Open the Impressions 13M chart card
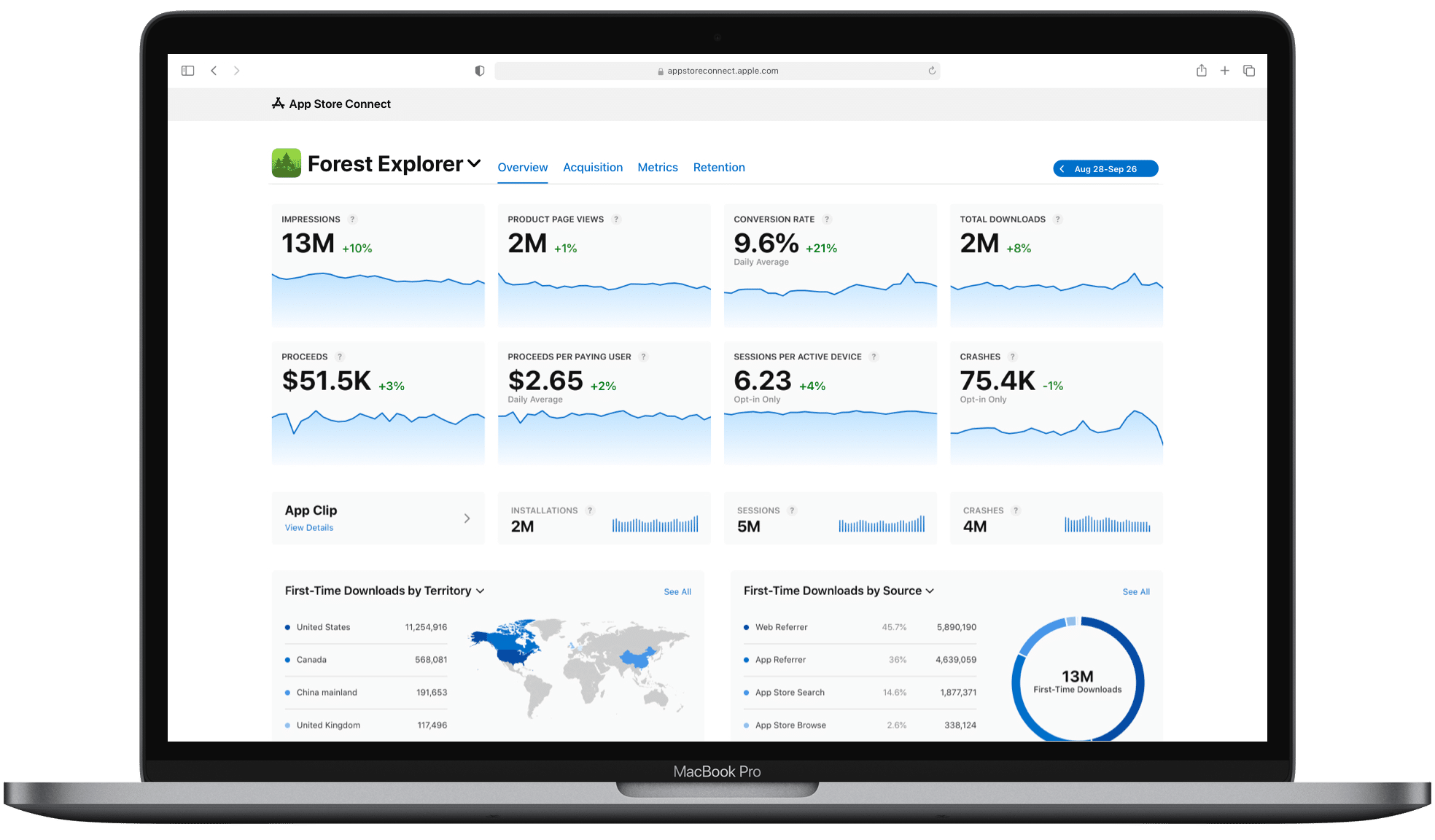Viewport: 1435px width, 840px height. 378,265
